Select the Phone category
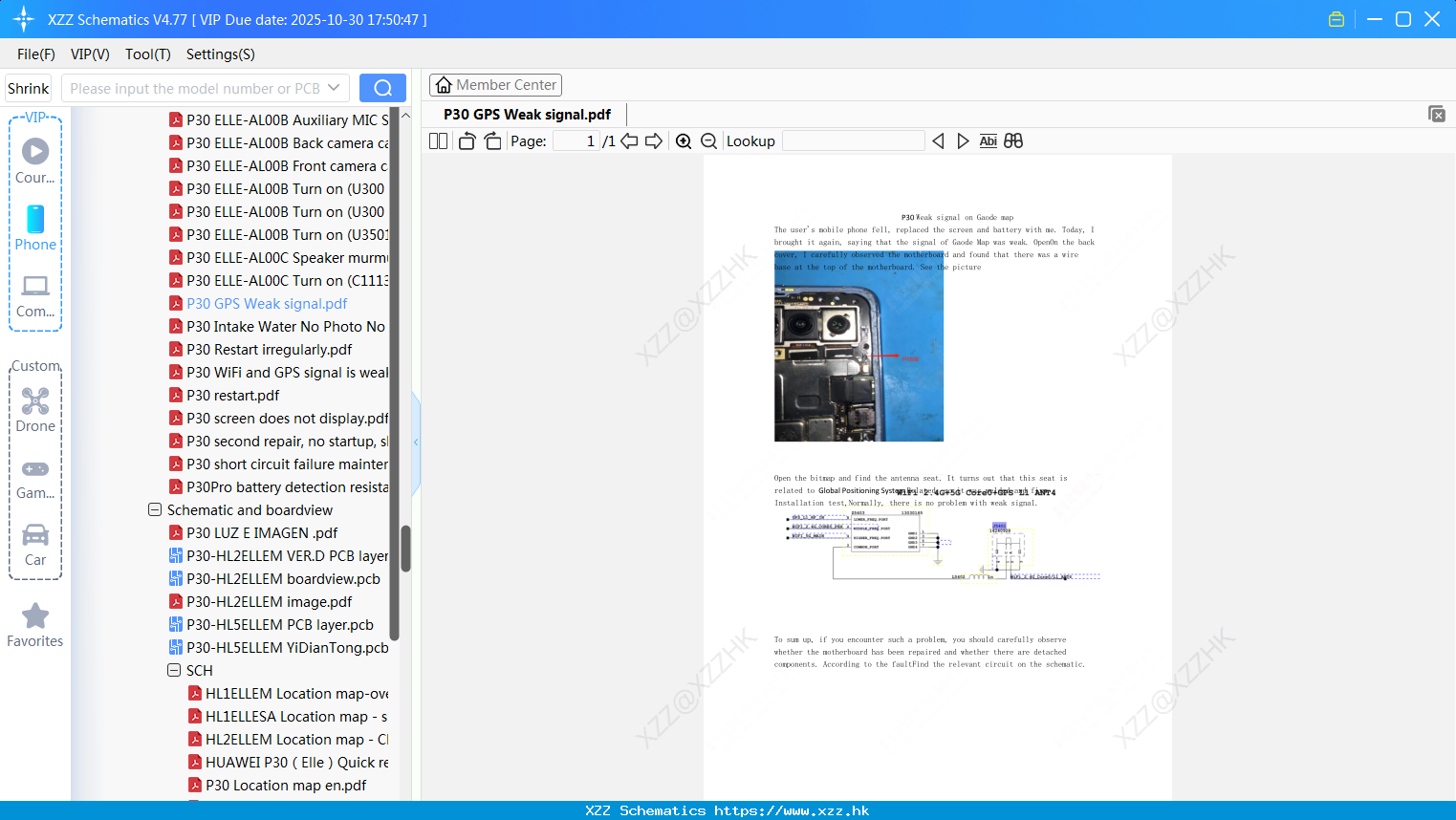Screen dimensions: 1456x820 point(35,228)
